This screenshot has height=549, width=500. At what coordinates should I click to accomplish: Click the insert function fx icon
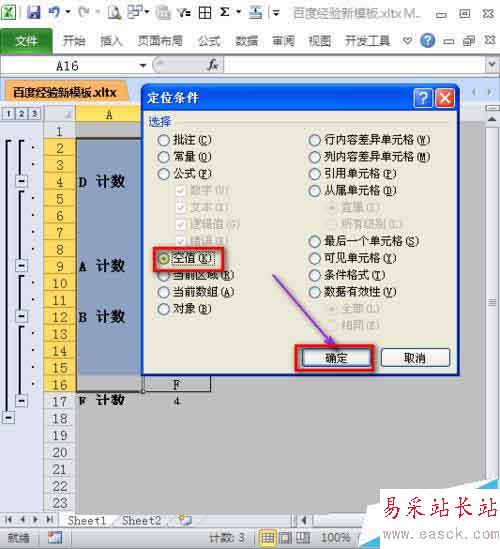pos(213,65)
